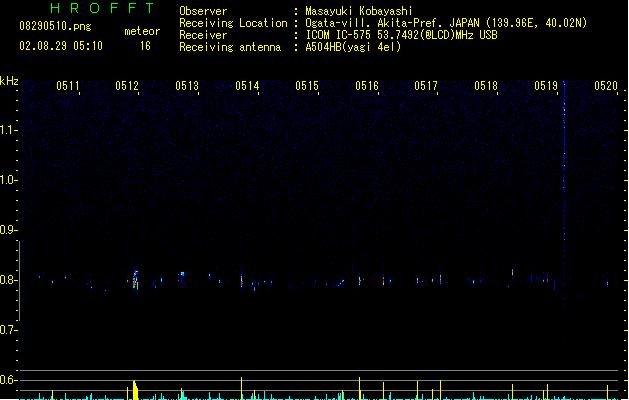Image resolution: width=629 pixels, height=400 pixels.
Task: Click the 0.6 kHz axis label
Action: pyautogui.click(x=8, y=380)
